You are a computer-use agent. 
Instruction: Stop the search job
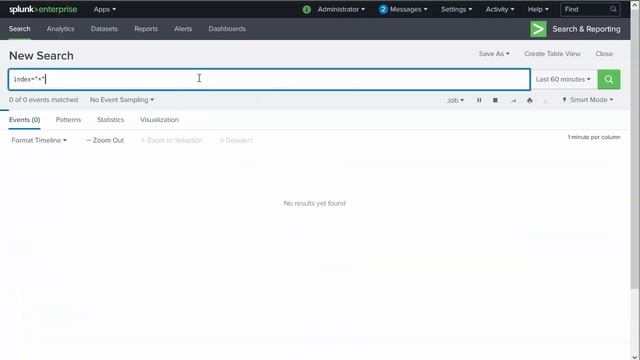(495, 100)
